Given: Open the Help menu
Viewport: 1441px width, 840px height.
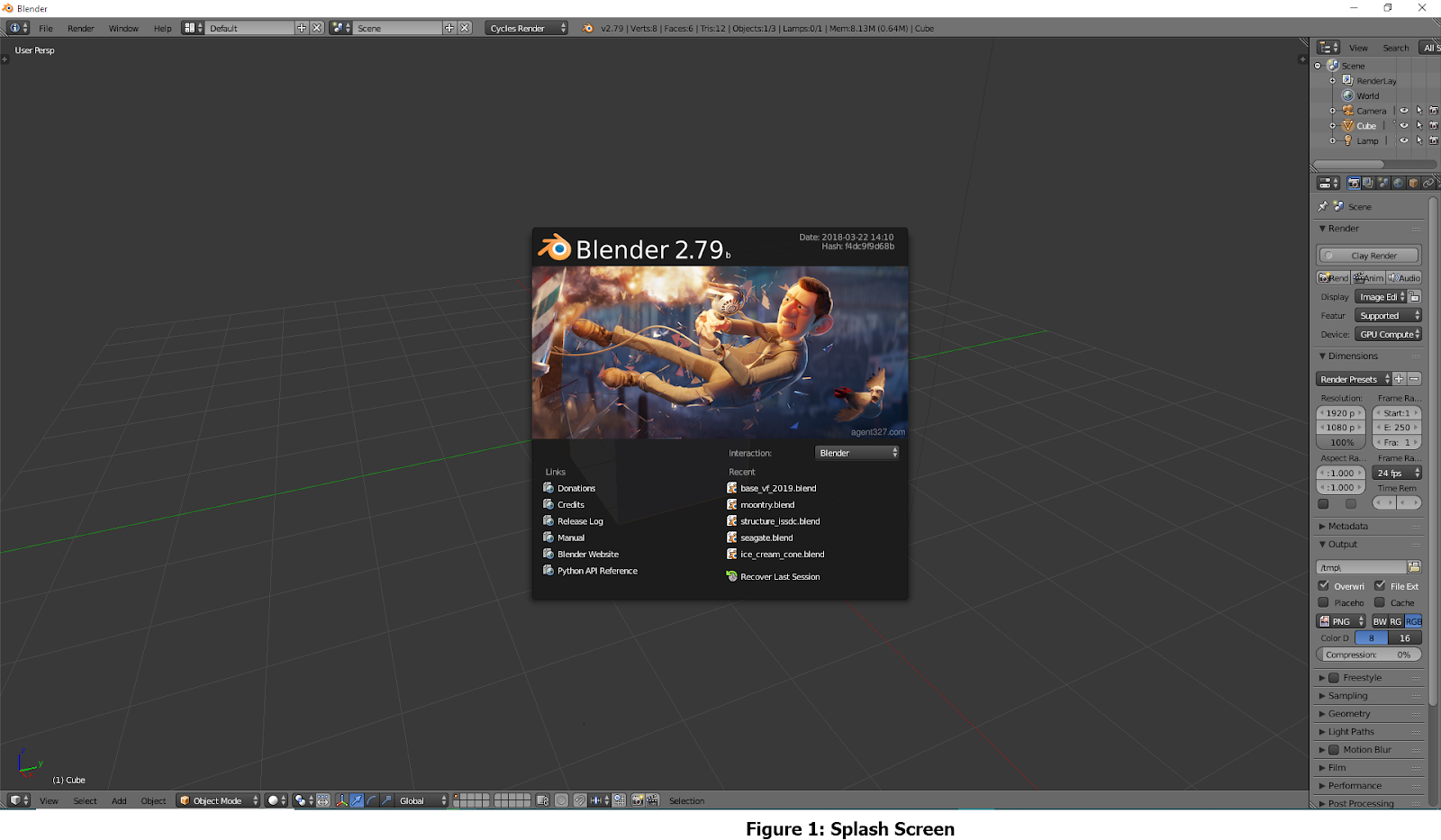Looking at the screenshot, I should (162, 28).
